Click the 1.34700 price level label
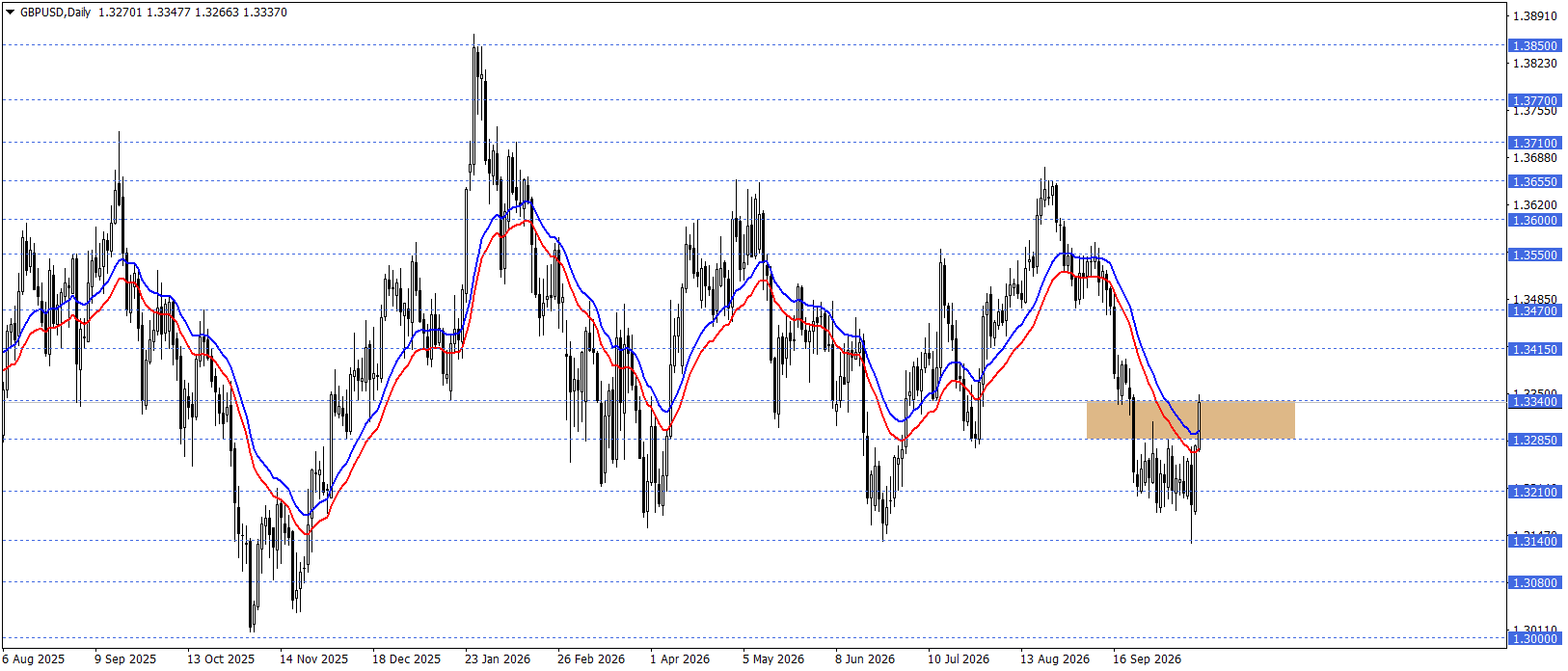The image size is (1568, 671). (x=1534, y=310)
